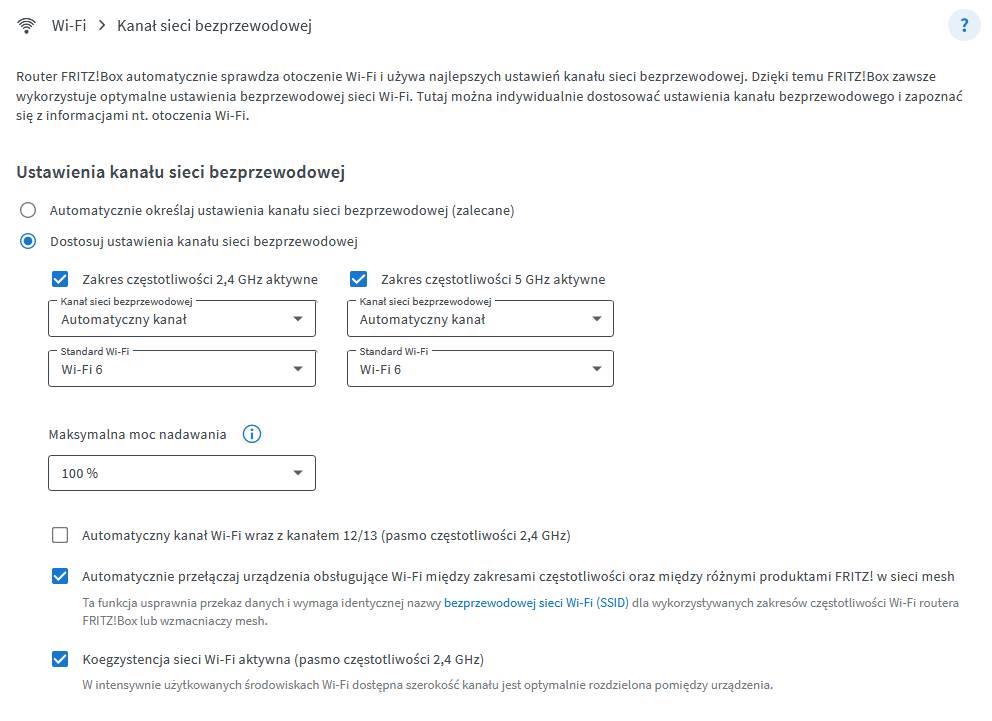Uncheck the 2,4 GHz frequency band checkbox

[60, 279]
